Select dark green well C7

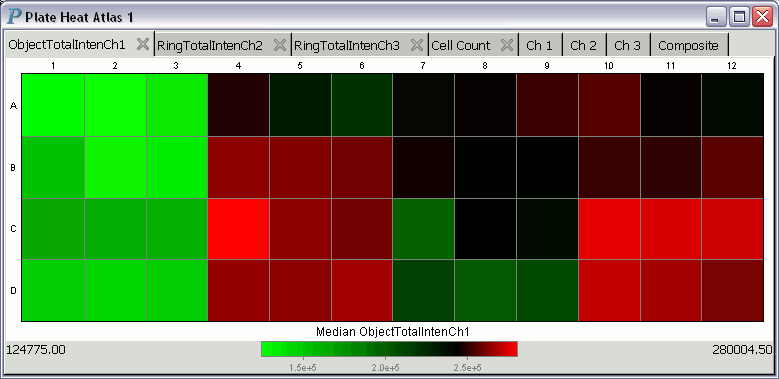[423, 229]
